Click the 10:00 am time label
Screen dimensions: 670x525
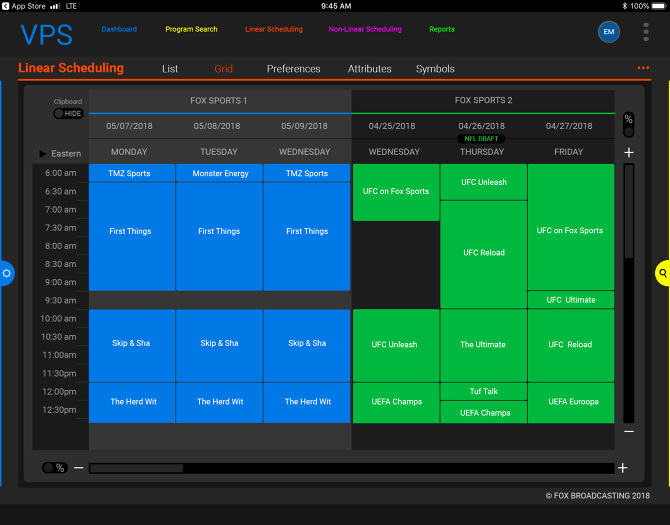58,319
